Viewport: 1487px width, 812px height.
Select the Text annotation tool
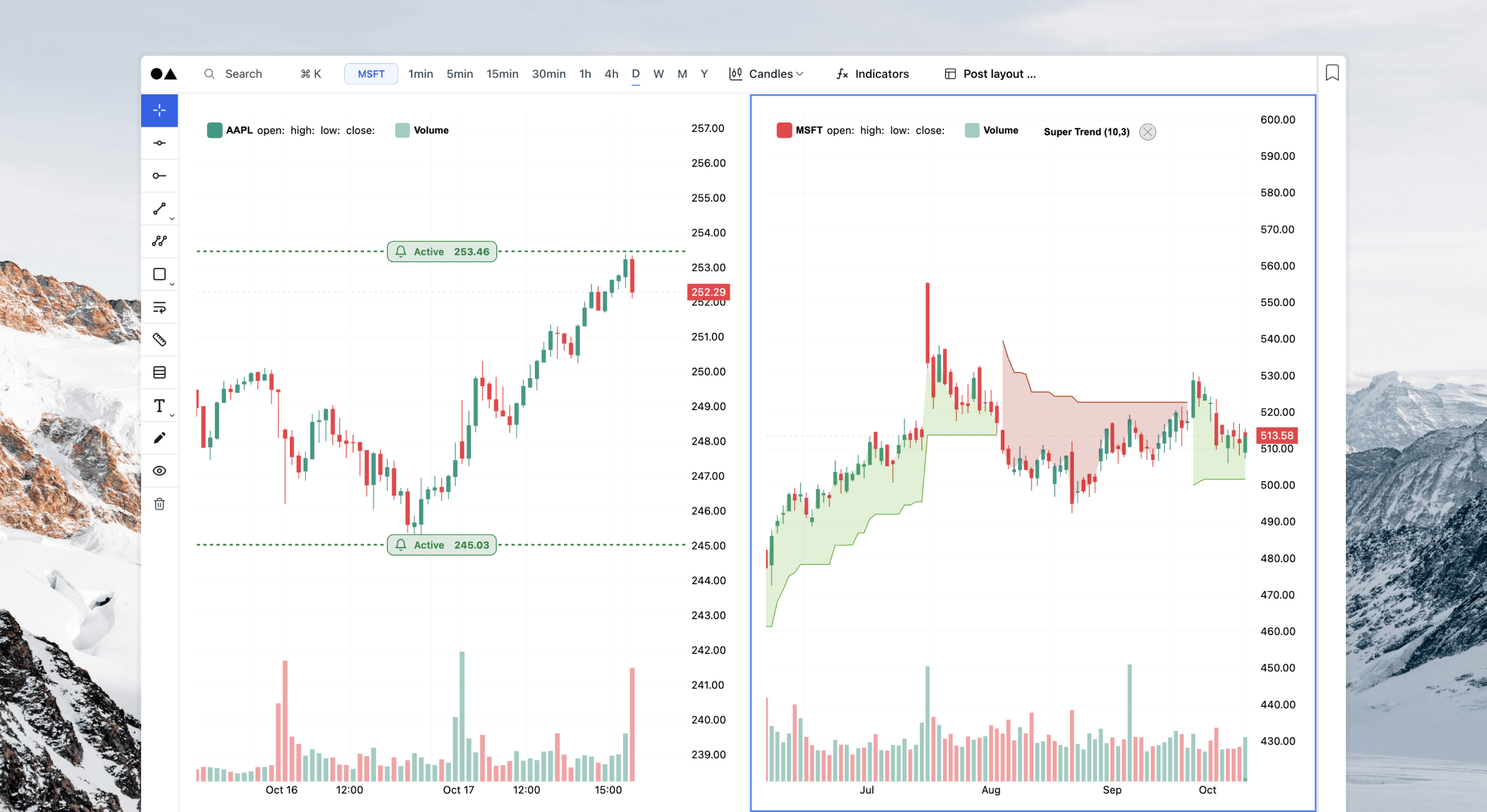159,405
